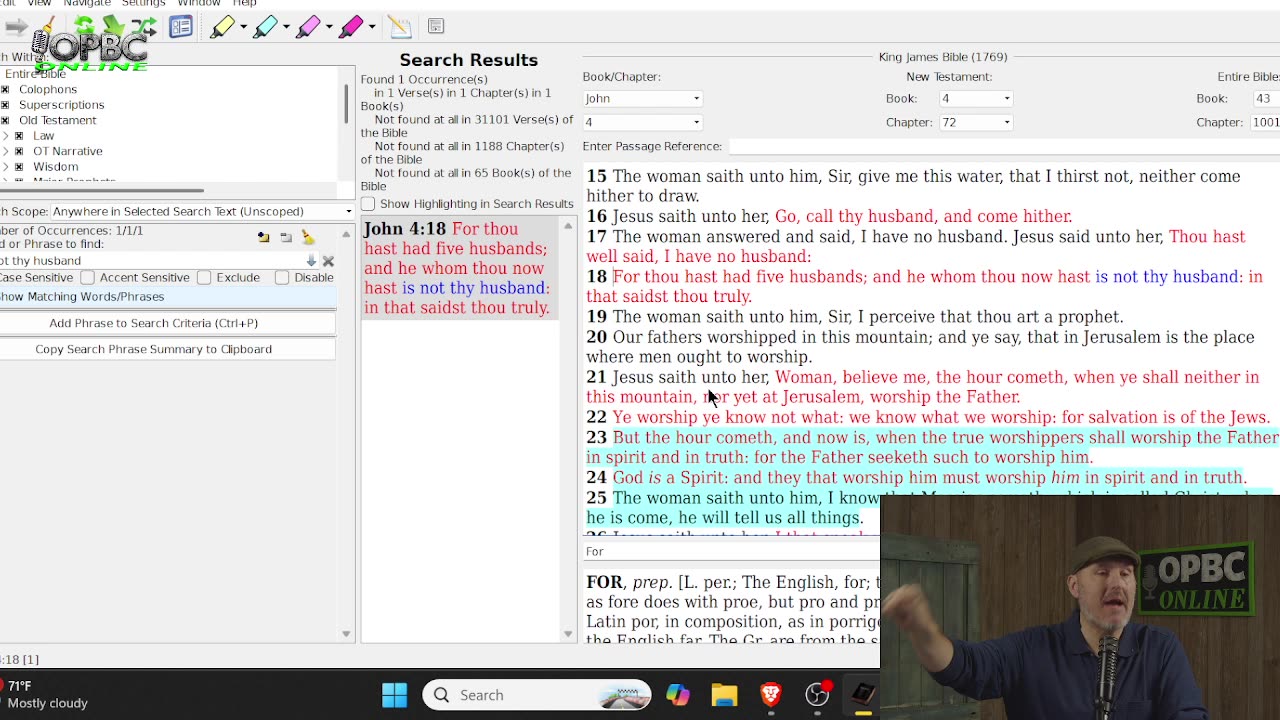The height and width of the screenshot is (720, 1280).
Task: Enable the Exclude checkbox
Action: [204, 277]
